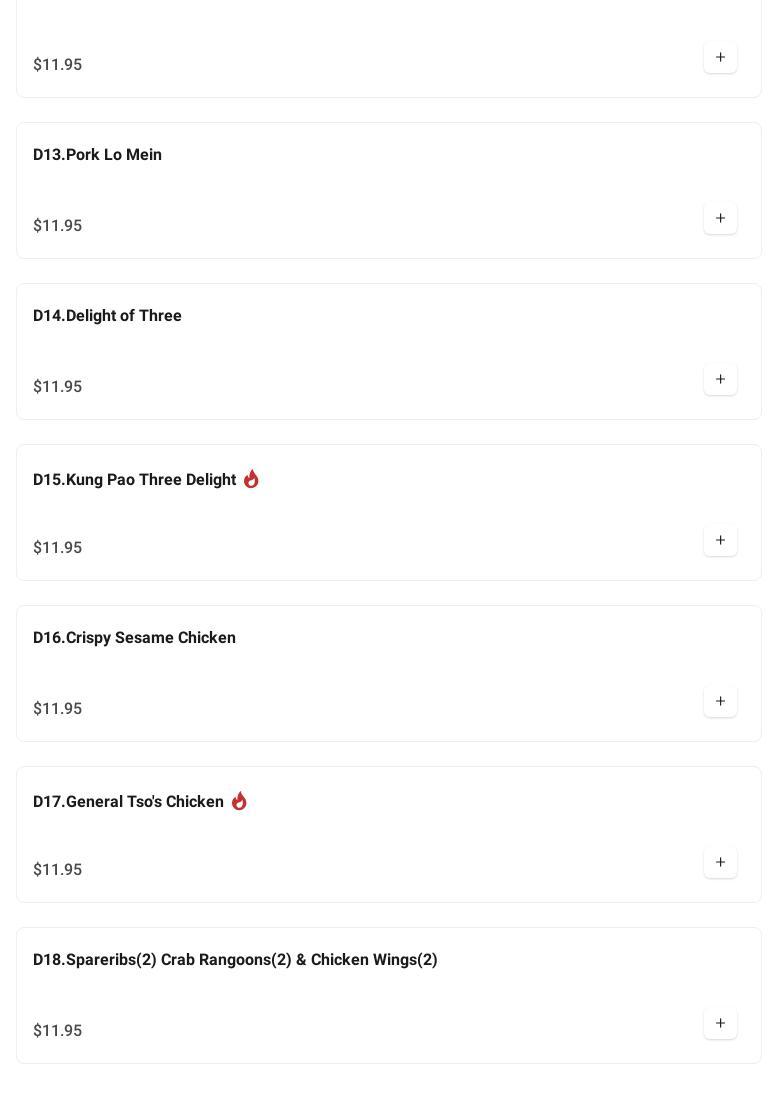The height and width of the screenshot is (1094, 778).
Task: Add D13 Pork Lo Mein with plus icon
Action: click(720, 218)
